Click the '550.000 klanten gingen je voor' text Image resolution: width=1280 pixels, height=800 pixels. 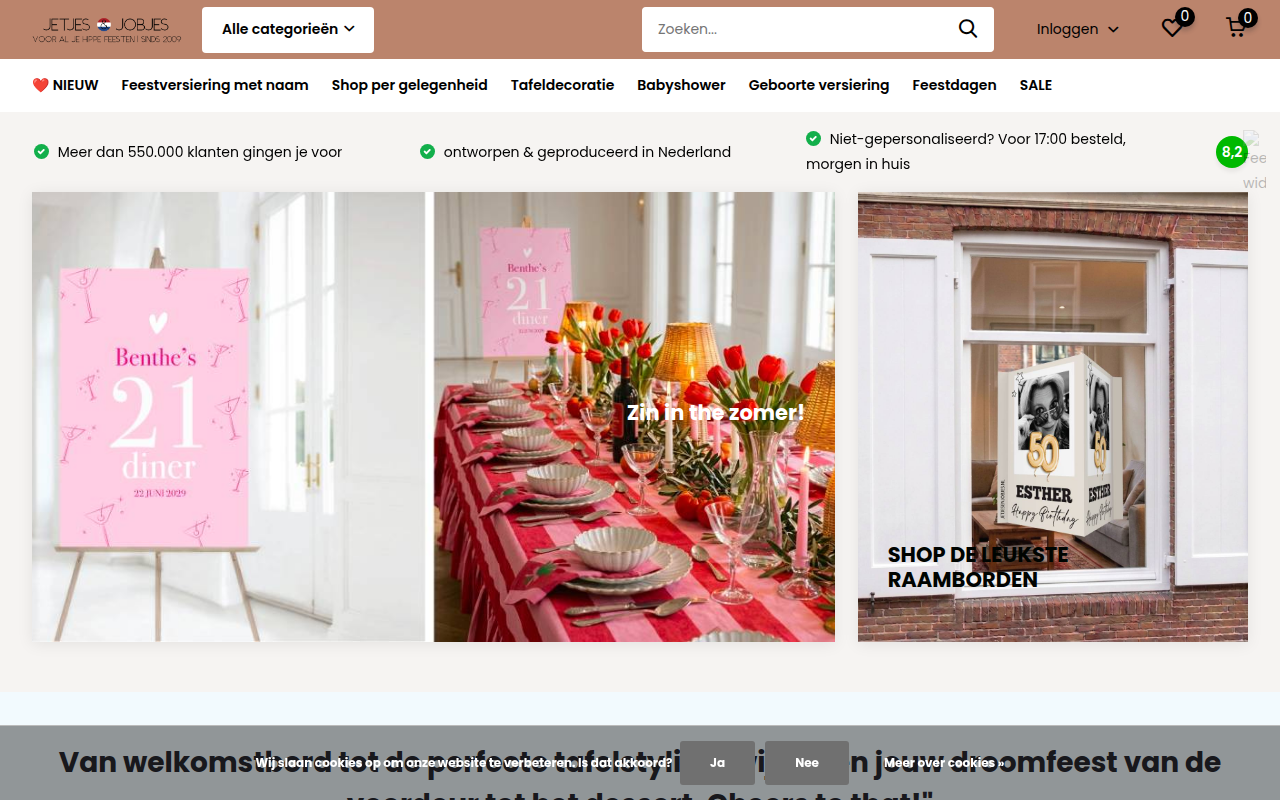click(x=200, y=152)
